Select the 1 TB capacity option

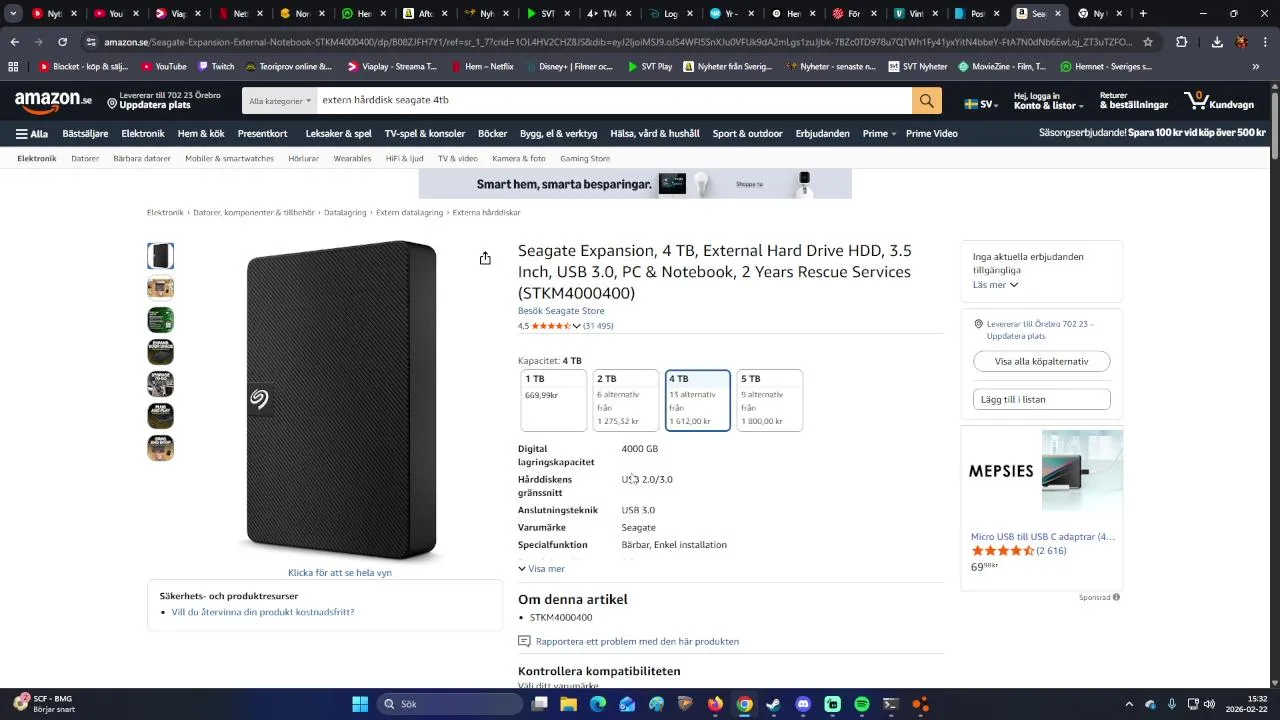coord(553,400)
